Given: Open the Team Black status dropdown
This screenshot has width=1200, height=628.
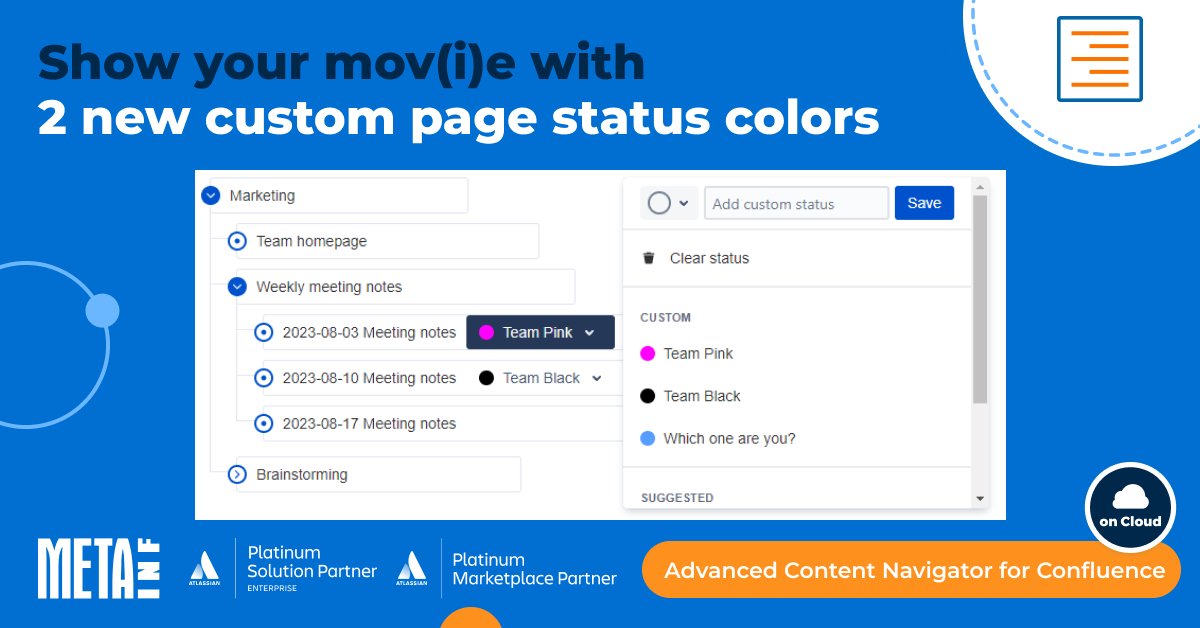Looking at the screenshot, I should tap(541, 378).
